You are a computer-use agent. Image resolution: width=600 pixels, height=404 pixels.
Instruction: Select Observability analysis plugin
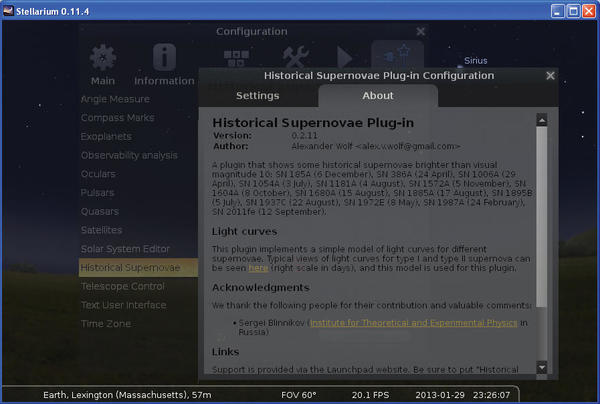point(129,155)
